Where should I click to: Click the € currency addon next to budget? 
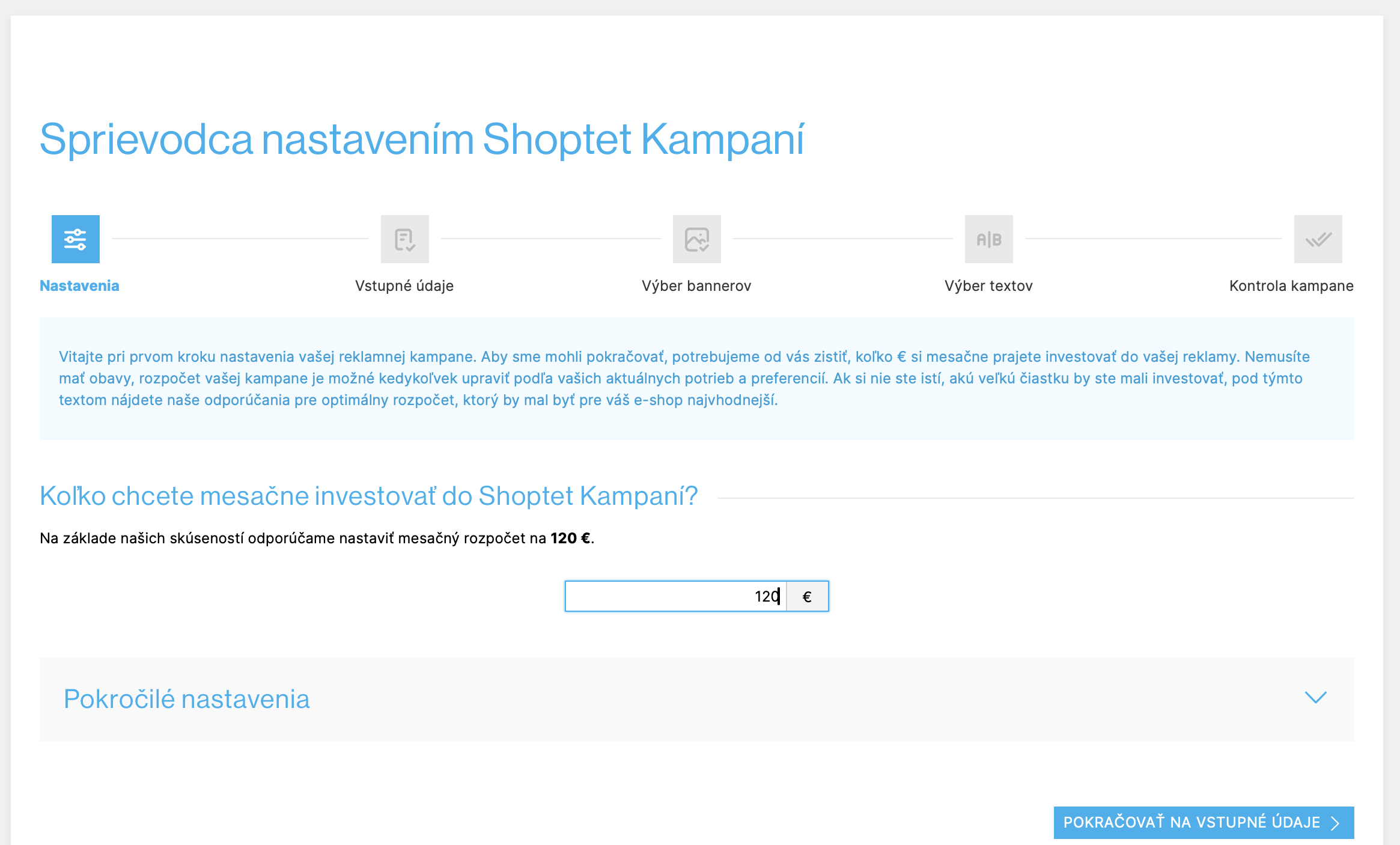[x=808, y=596]
